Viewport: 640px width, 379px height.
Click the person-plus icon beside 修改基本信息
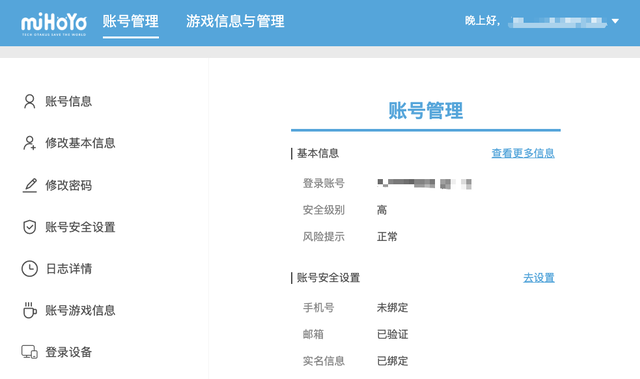(x=29, y=143)
